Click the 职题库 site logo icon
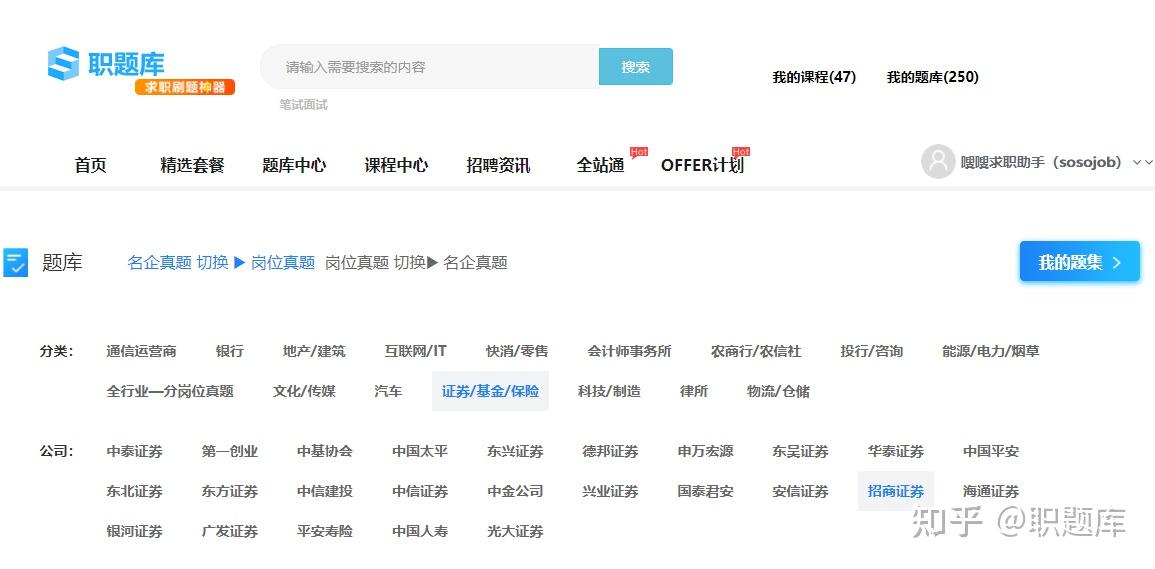The width and height of the screenshot is (1155, 569). click(63, 63)
